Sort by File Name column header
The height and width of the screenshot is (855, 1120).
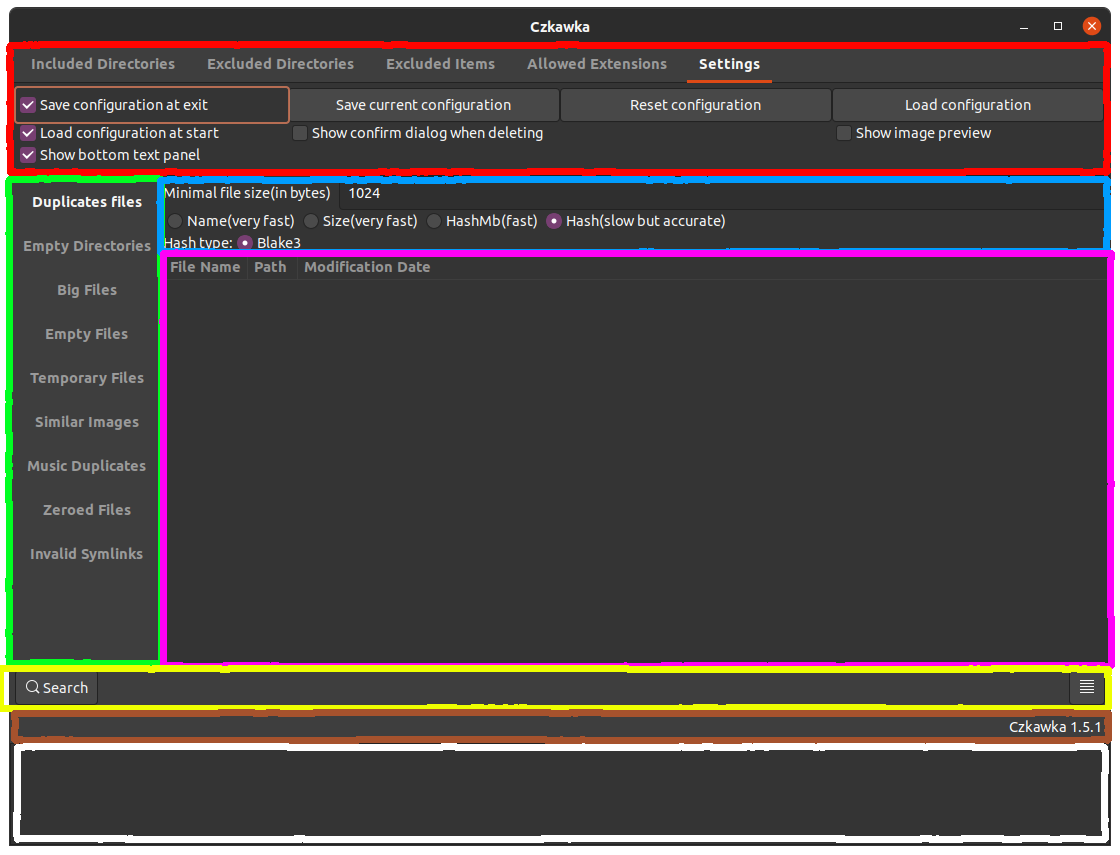(205, 267)
